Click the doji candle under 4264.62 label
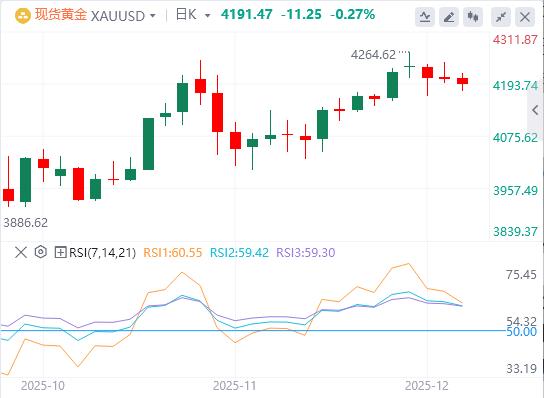 point(410,65)
